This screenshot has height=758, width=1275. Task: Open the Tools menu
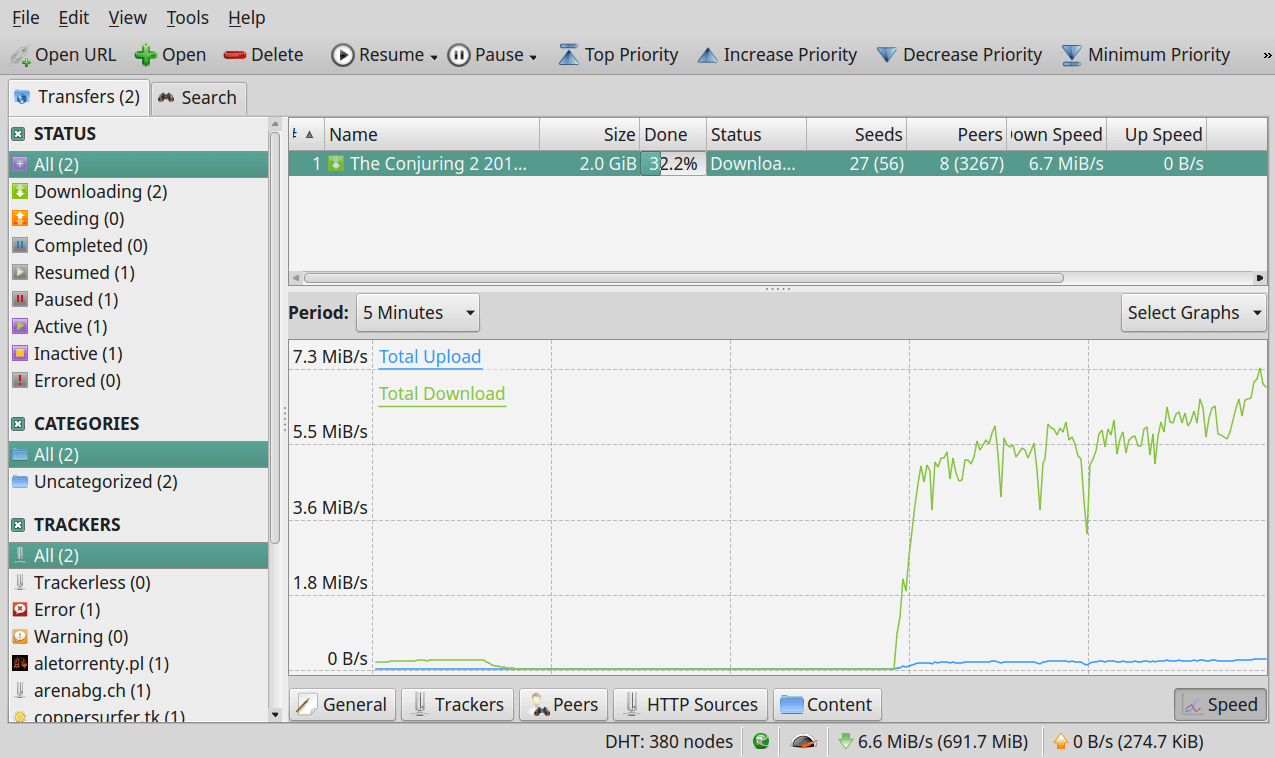(187, 18)
